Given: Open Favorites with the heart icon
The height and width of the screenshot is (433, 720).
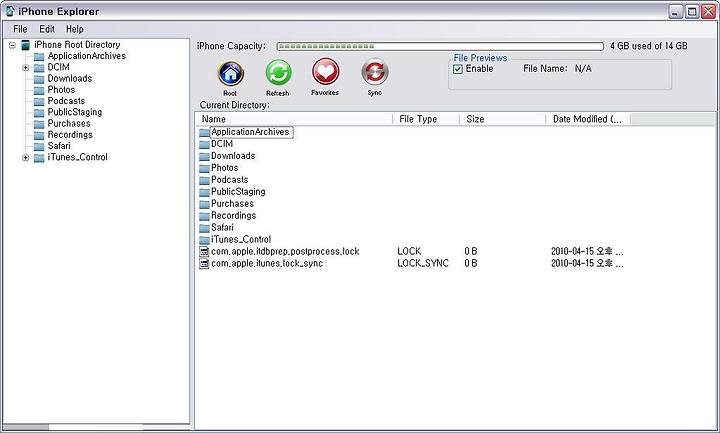Looking at the screenshot, I should pos(326,72).
